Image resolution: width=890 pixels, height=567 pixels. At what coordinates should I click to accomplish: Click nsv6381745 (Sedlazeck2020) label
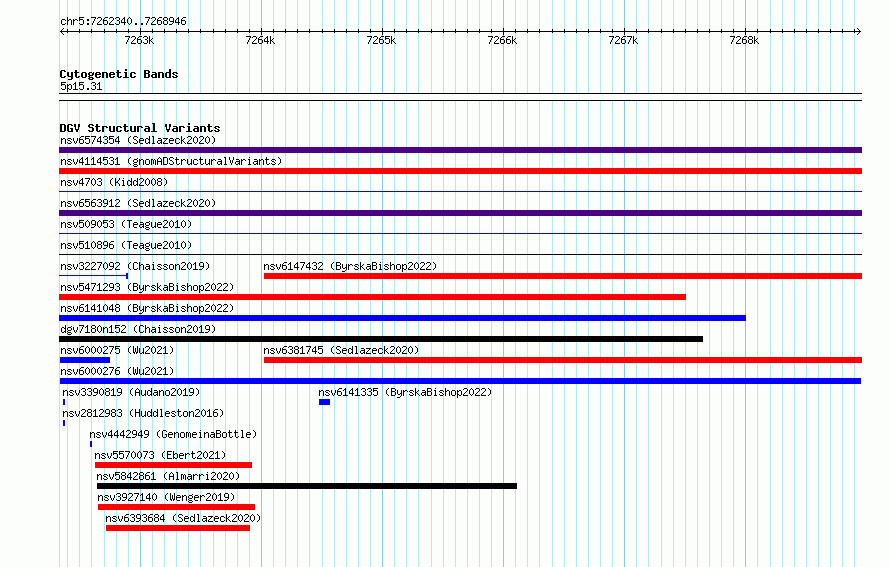coord(341,350)
